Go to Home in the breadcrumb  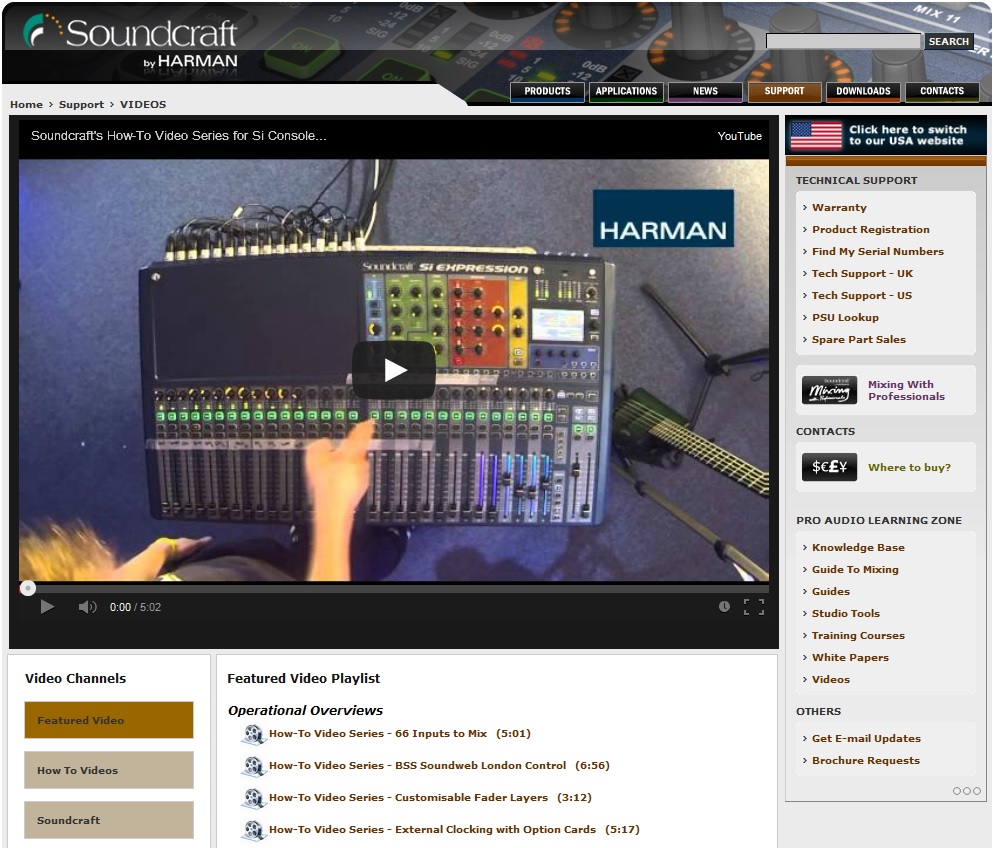(x=27, y=104)
